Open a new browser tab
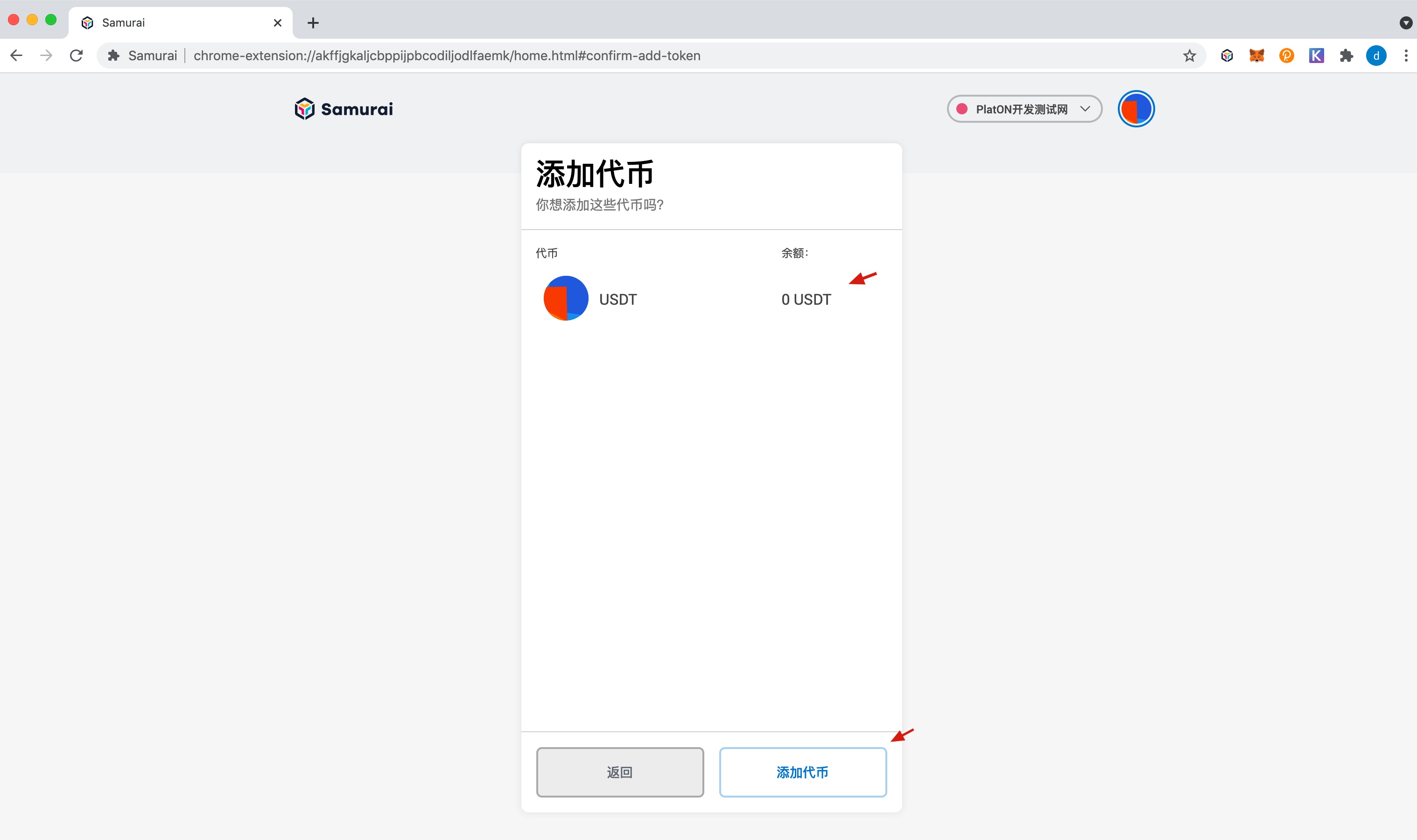This screenshot has height=840, width=1417. (313, 23)
